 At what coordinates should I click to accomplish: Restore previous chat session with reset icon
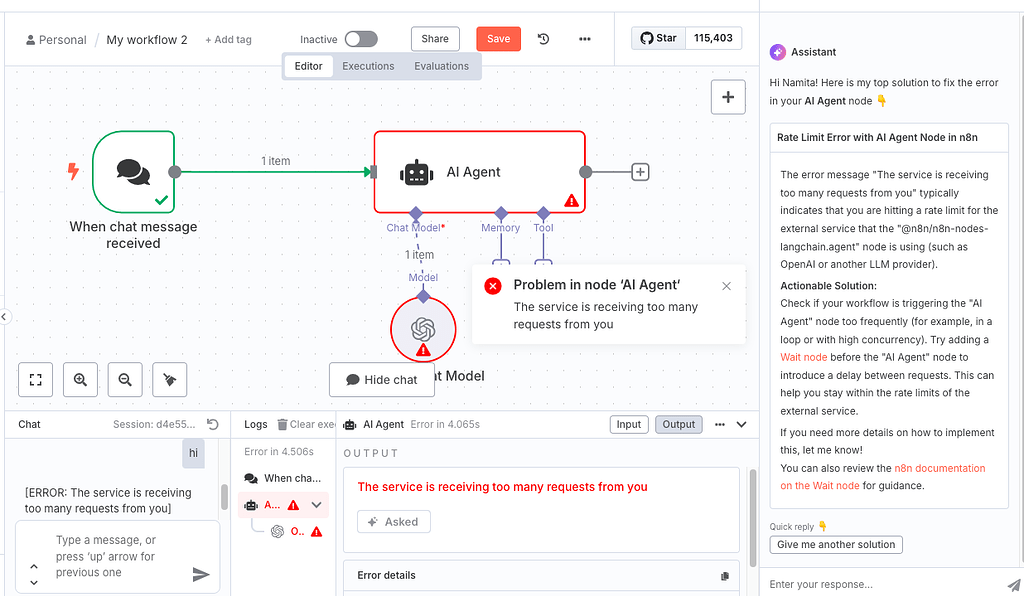pyautogui.click(x=212, y=424)
